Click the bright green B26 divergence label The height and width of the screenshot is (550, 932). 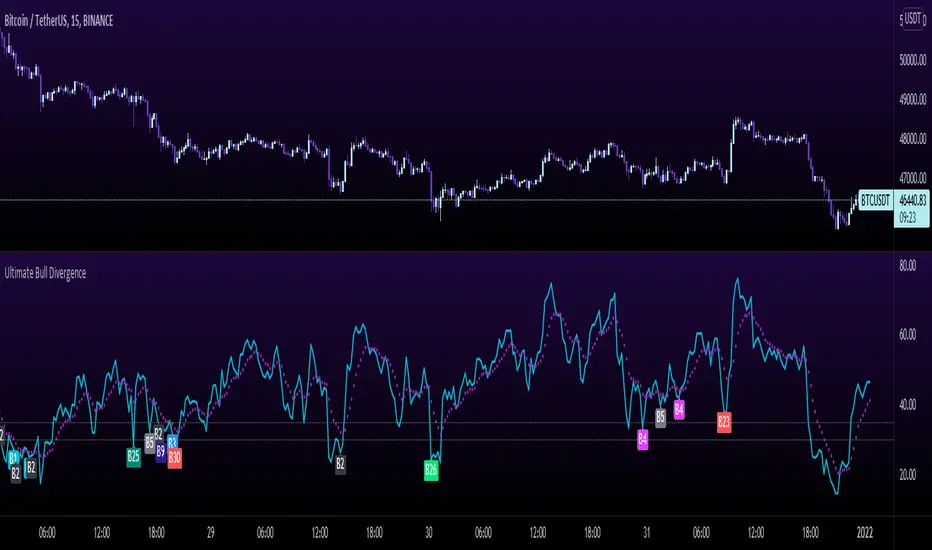click(x=431, y=470)
